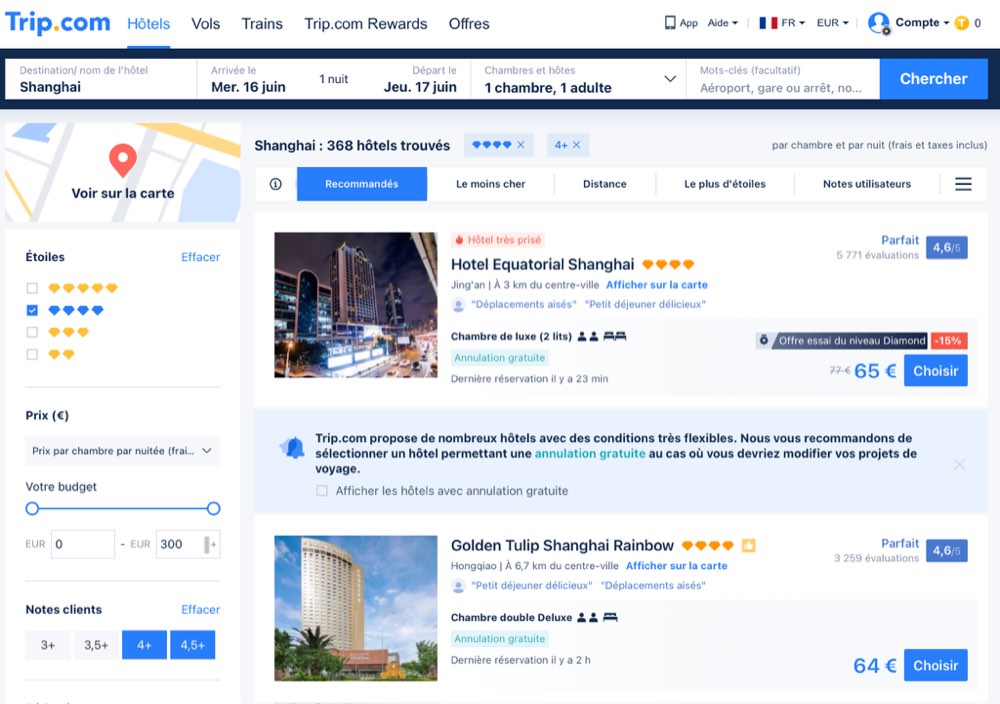Sort by Notes utilisateurs
This screenshot has height=704, width=1000.
point(867,184)
